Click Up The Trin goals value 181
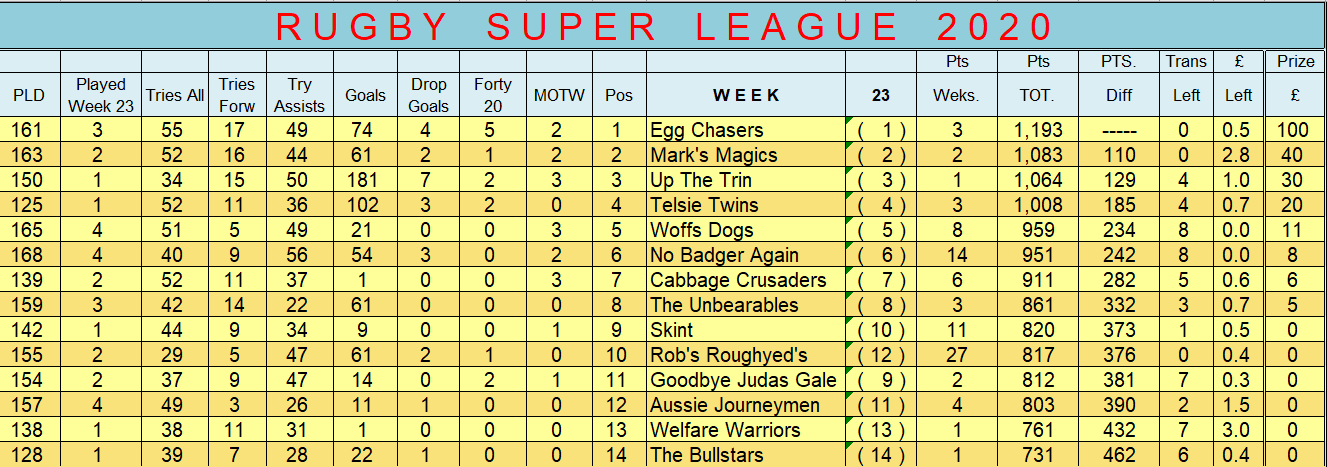Screen dimensions: 1327x467 365,180
